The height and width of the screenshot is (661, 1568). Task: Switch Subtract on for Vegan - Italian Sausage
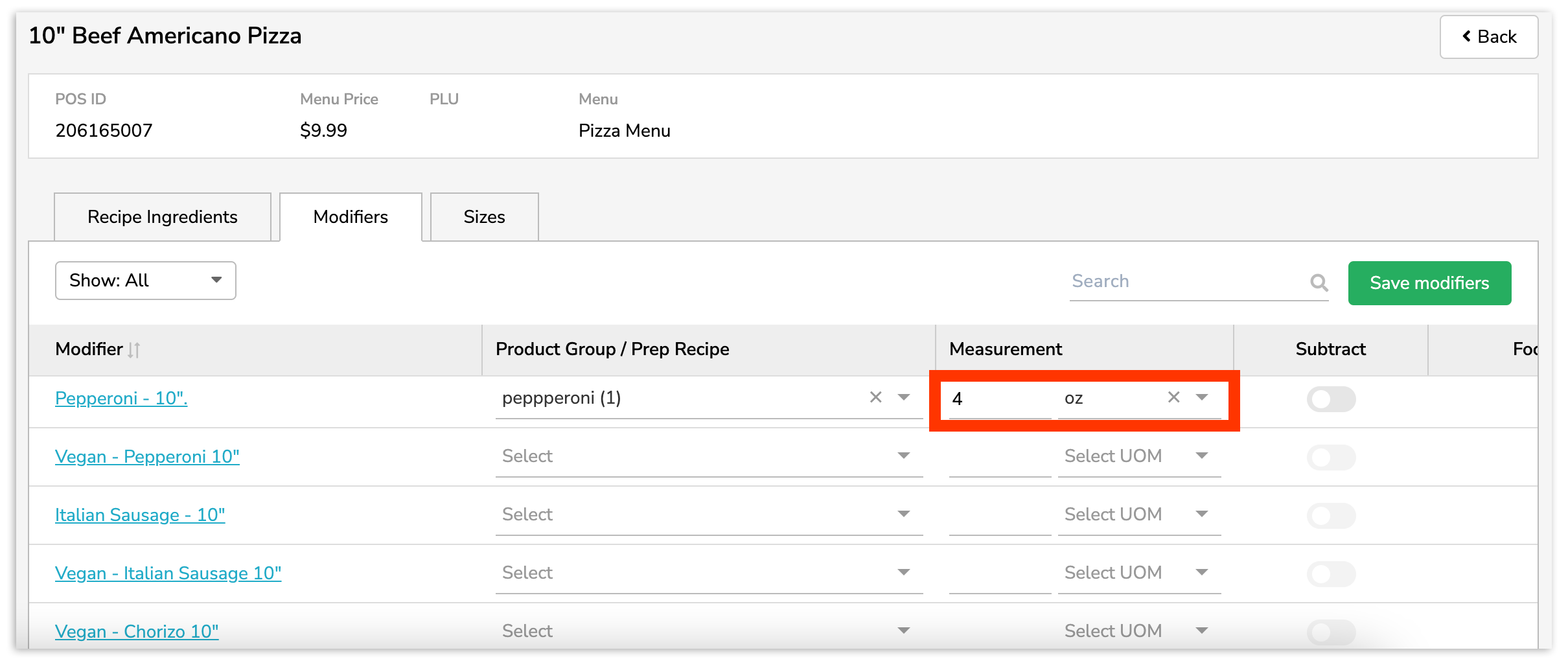[x=1330, y=574]
